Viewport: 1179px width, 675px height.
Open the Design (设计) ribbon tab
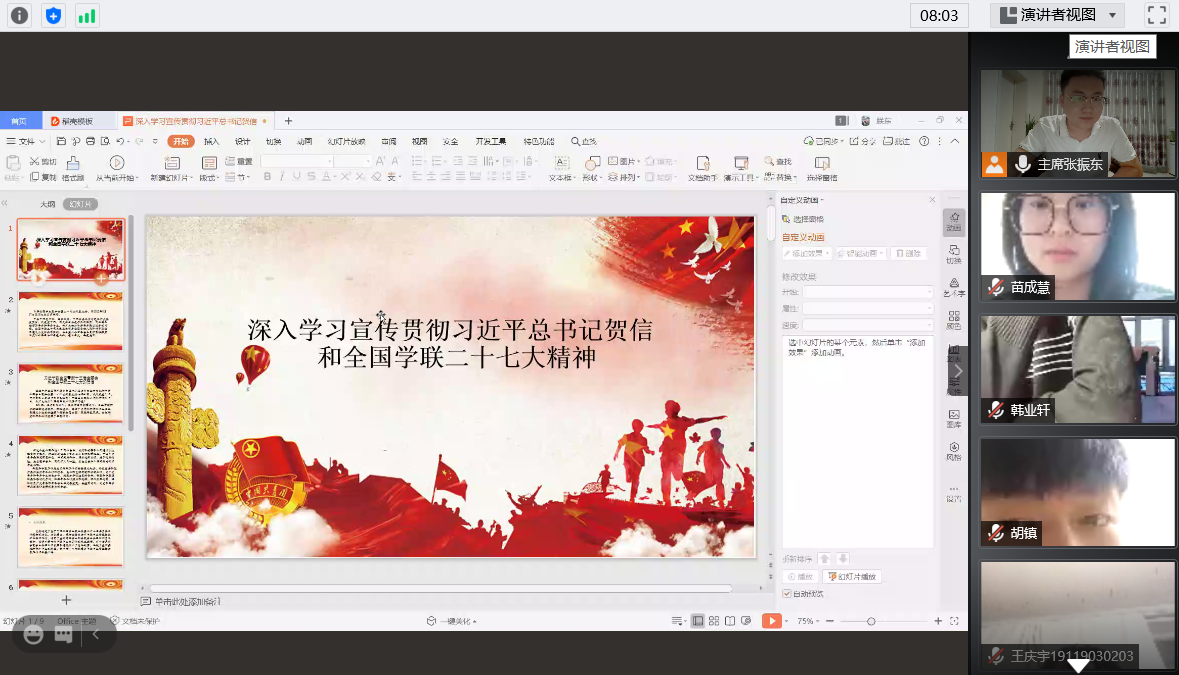242,141
